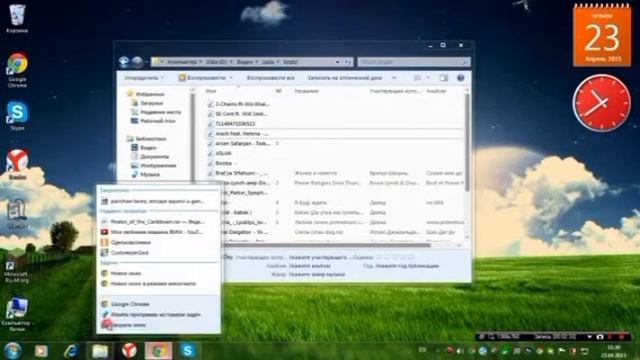The height and width of the screenshot is (360, 640).
Task: Unpin this program from taskbar entry
Action: pos(157,315)
